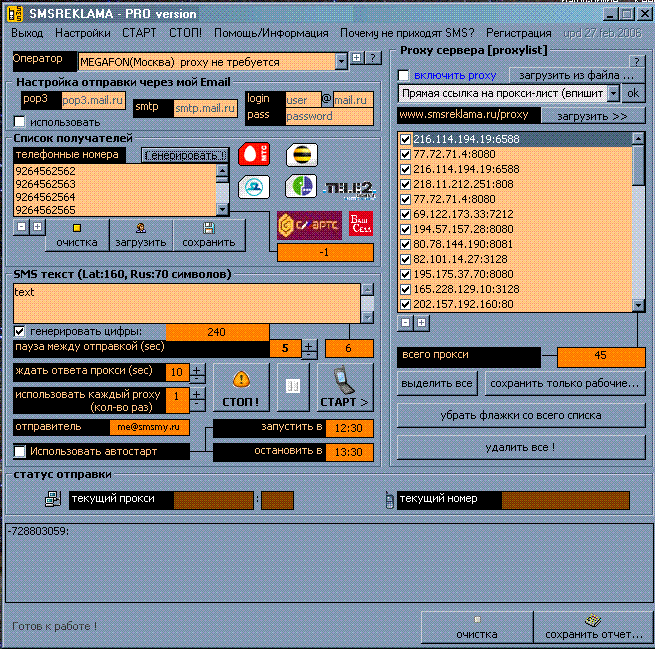Click the SMSREKLAMA title bar app icon

pos(15,14)
